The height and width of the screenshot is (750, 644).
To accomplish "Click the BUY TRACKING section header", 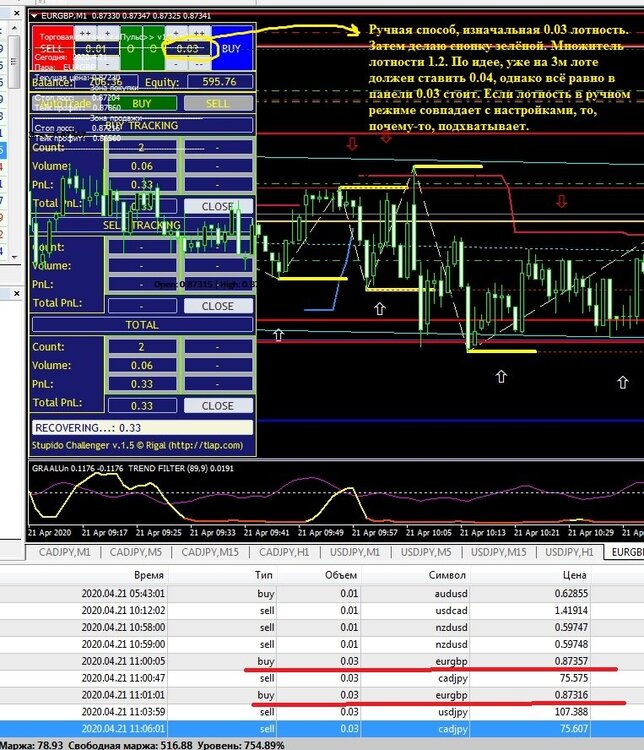I will [x=142, y=125].
